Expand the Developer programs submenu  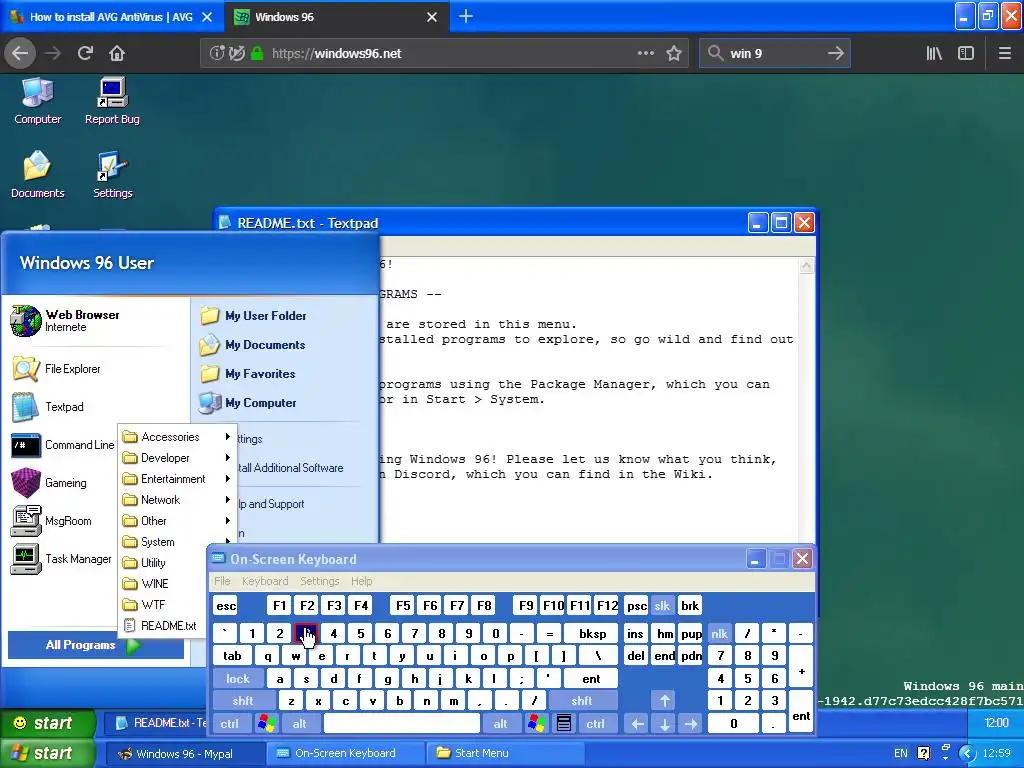pos(177,458)
